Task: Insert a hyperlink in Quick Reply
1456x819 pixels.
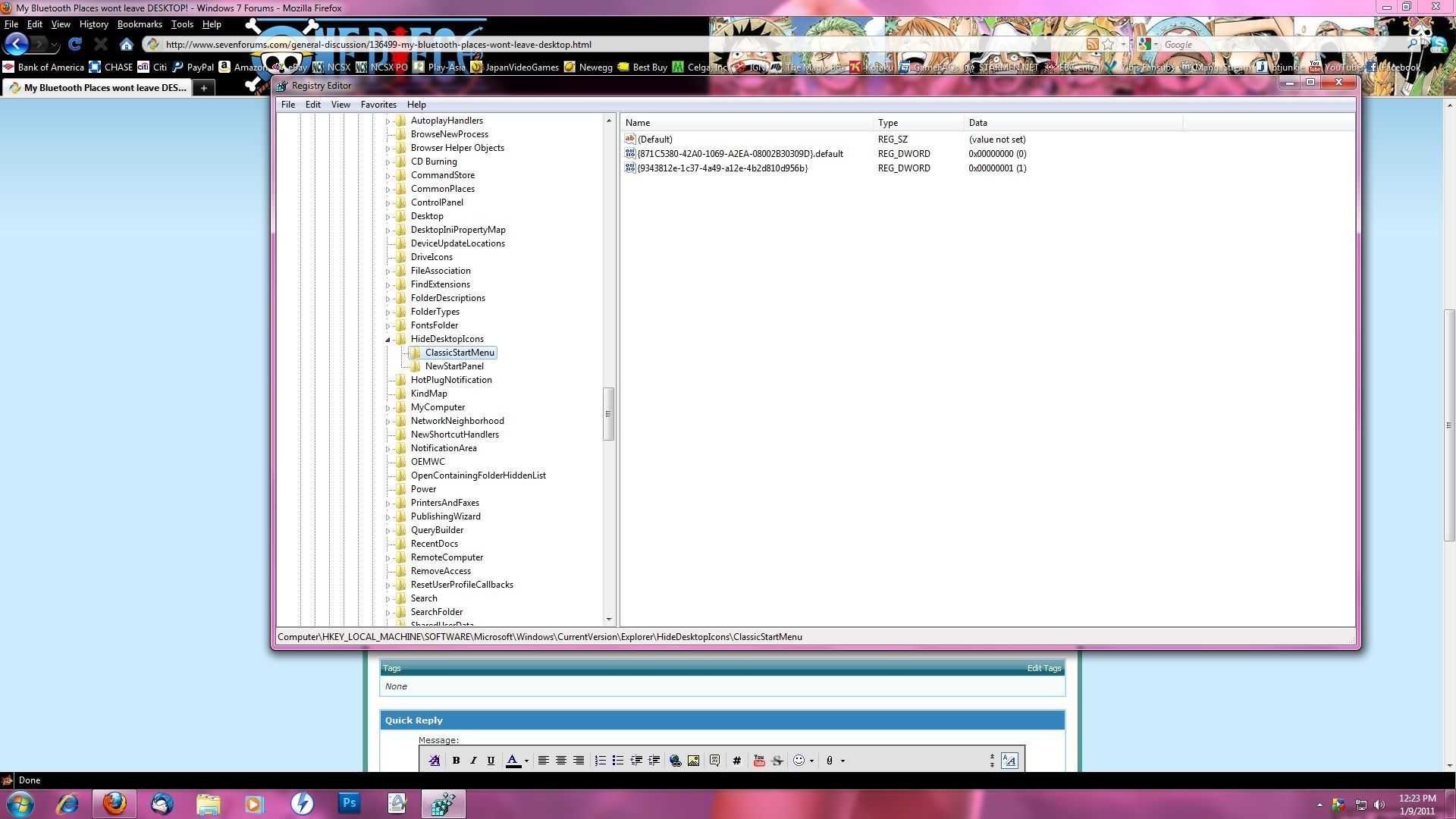Action: (675, 761)
